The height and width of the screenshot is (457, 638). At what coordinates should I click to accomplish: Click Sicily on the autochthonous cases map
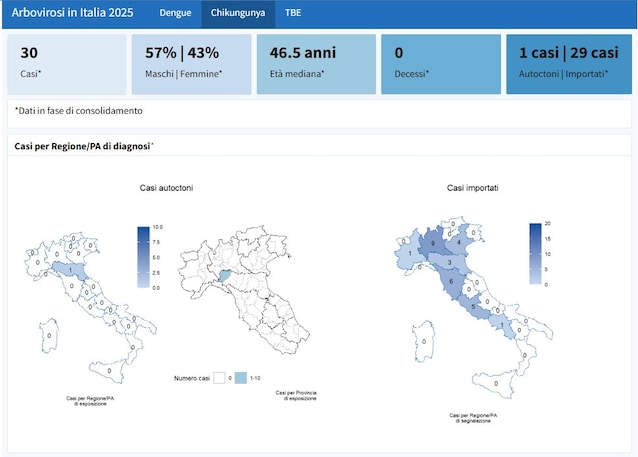[109, 371]
